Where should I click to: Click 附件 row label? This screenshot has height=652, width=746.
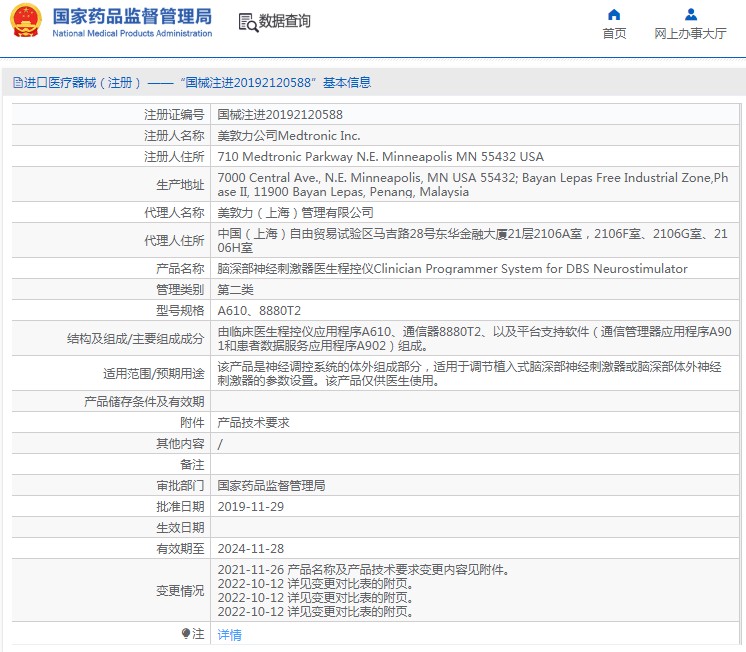point(192,423)
